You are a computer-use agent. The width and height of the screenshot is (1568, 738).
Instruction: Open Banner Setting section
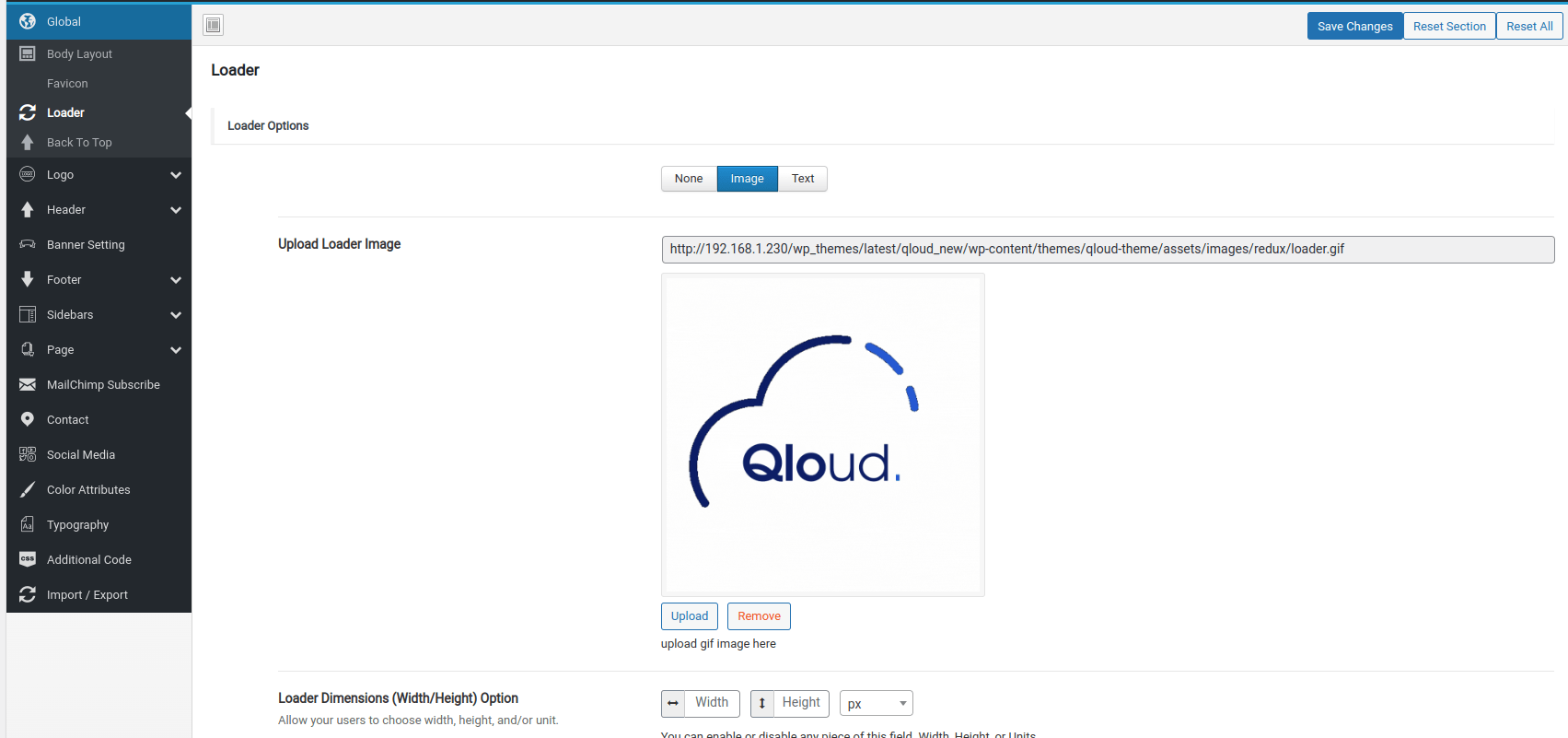[x=99, y=244]
